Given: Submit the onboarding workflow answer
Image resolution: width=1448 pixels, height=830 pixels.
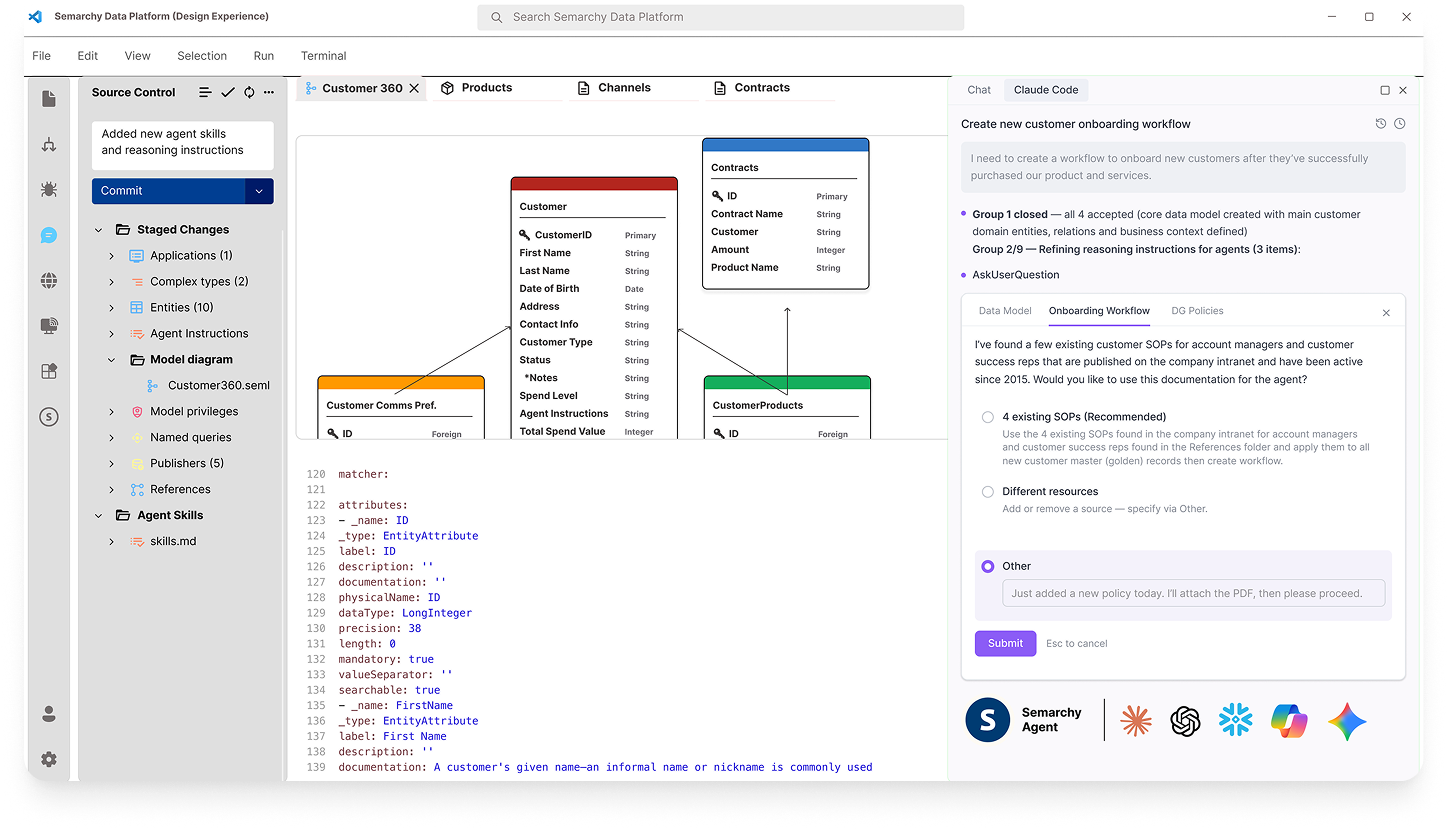Looking at the screenshot, I should click(x=1005, y=643).
